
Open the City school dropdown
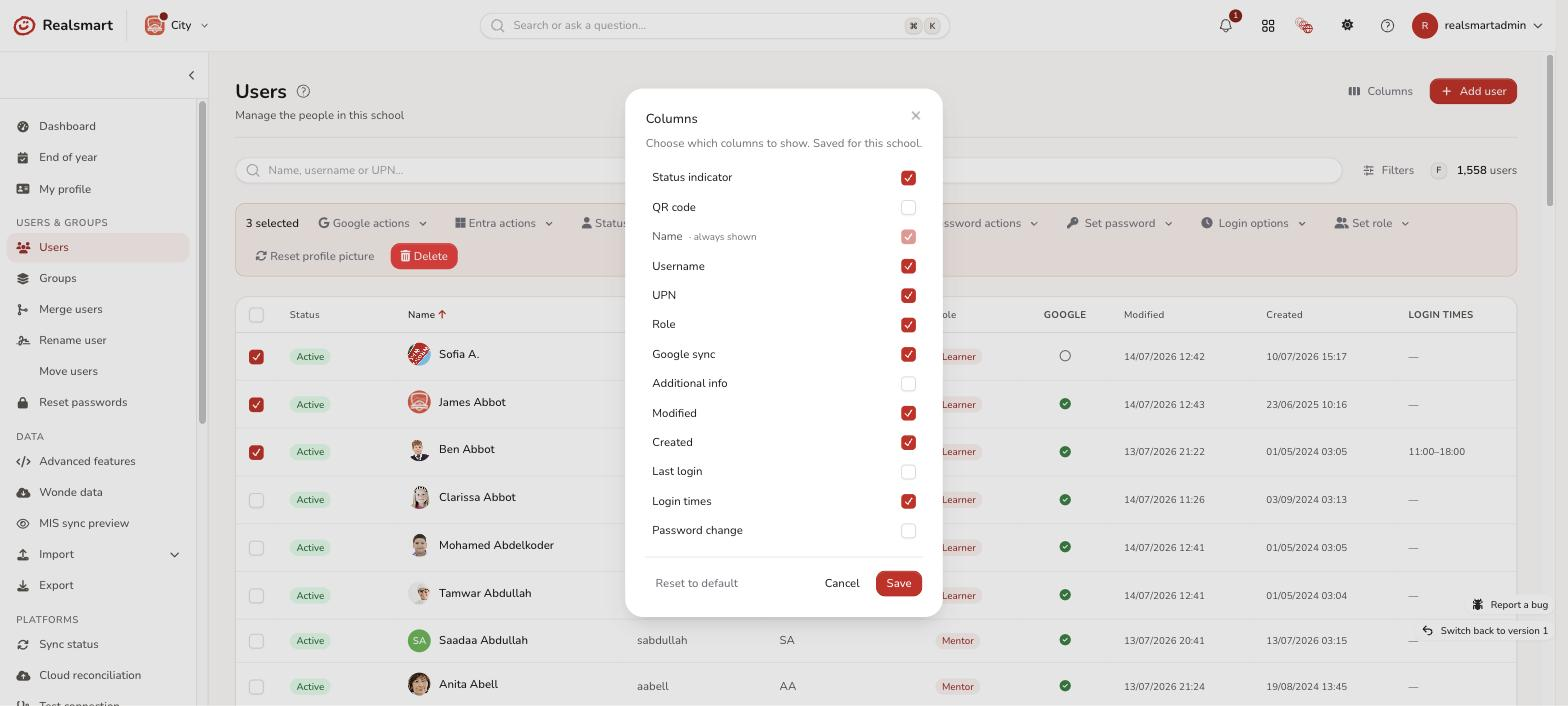coord(177,26)
